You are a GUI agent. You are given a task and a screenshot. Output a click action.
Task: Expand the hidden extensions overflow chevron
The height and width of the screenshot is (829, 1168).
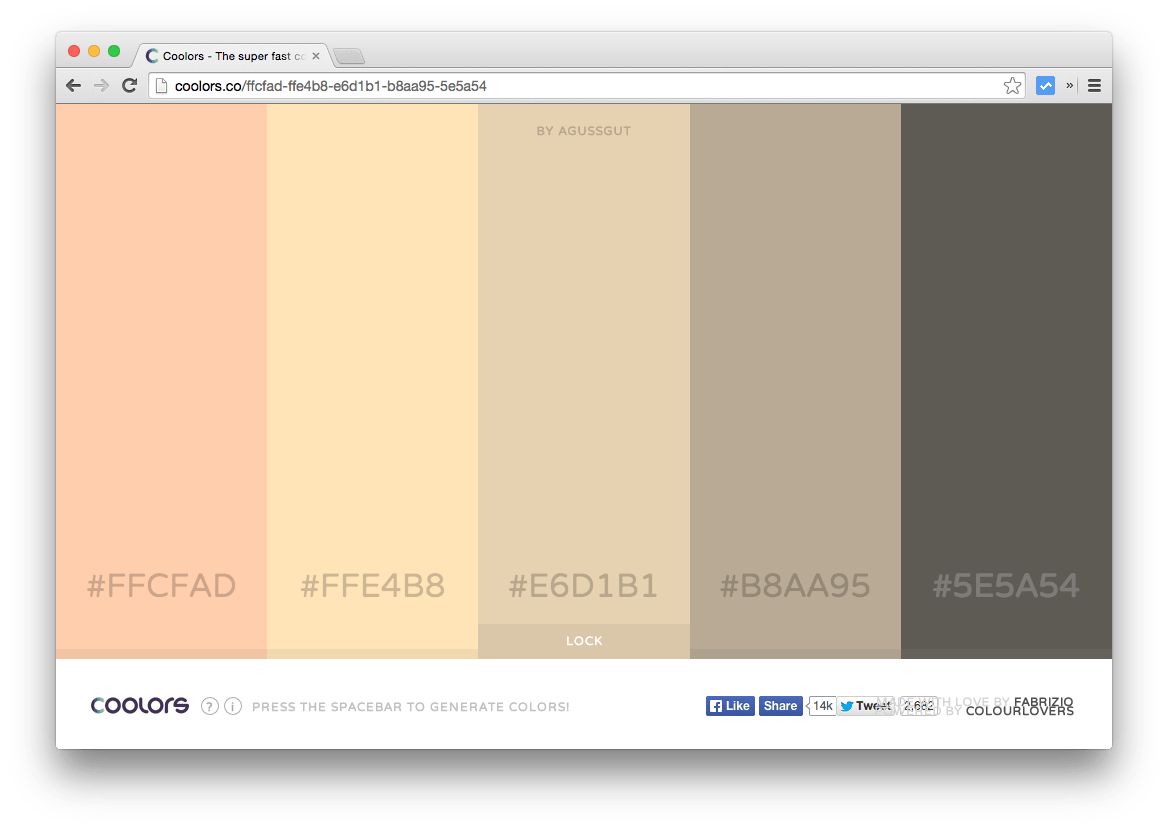1069,86
